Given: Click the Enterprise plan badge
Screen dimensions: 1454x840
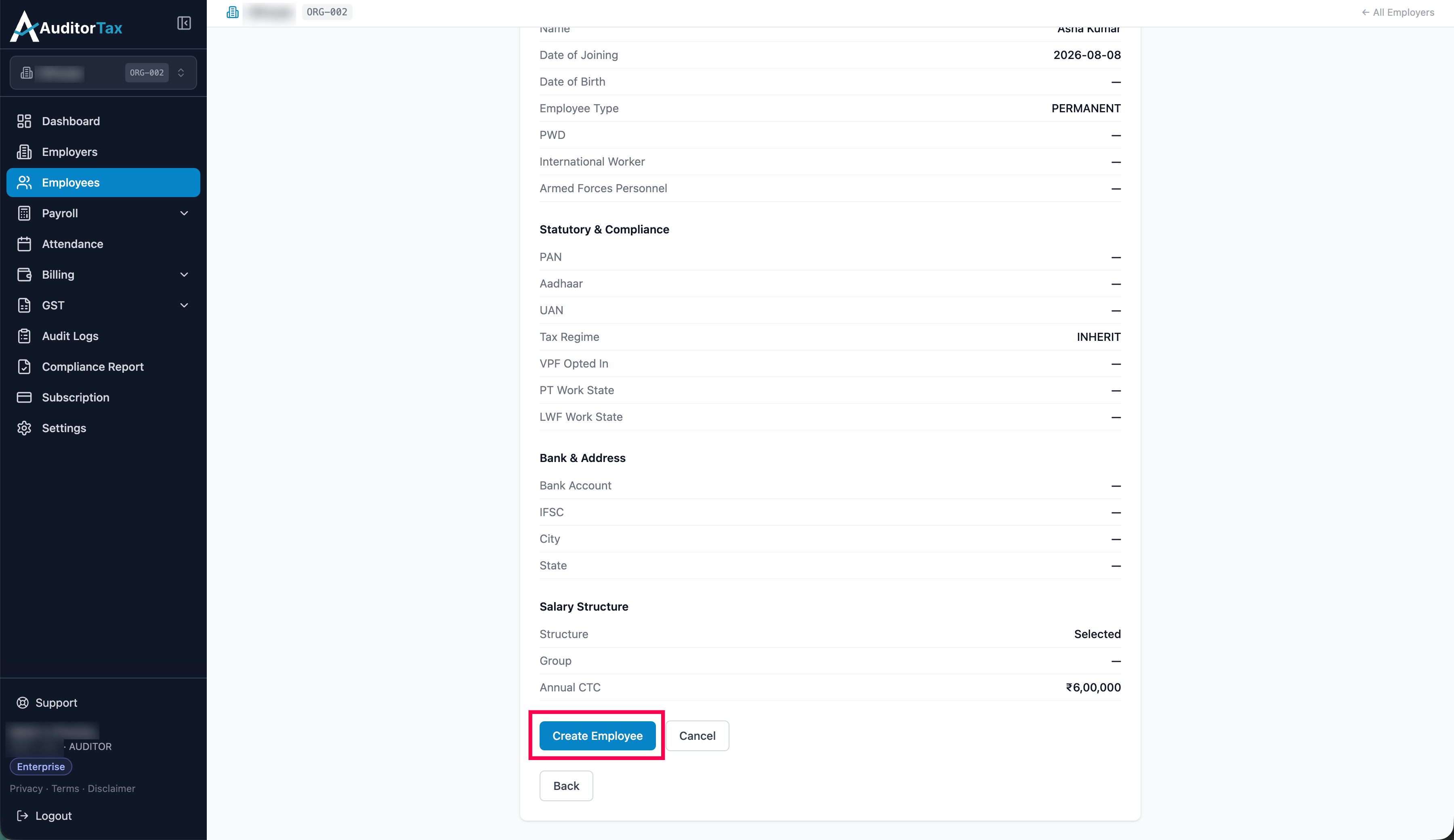Looking at the screenshot, I should tap(41, 767).
